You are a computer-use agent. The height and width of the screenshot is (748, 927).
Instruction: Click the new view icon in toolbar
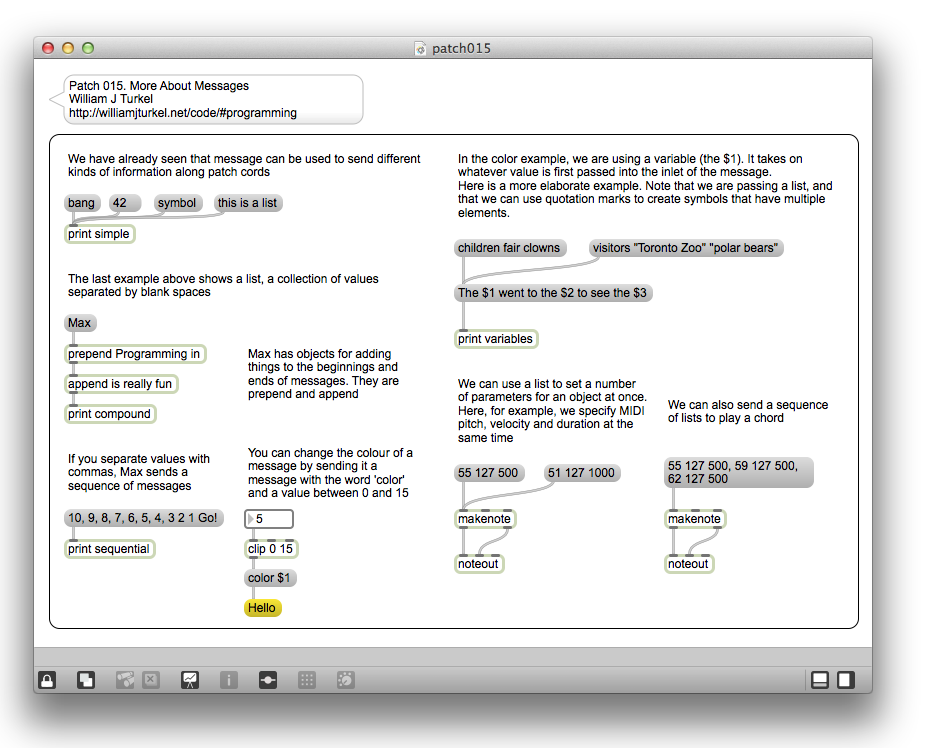pyautogui.click(x=86, y=680)
